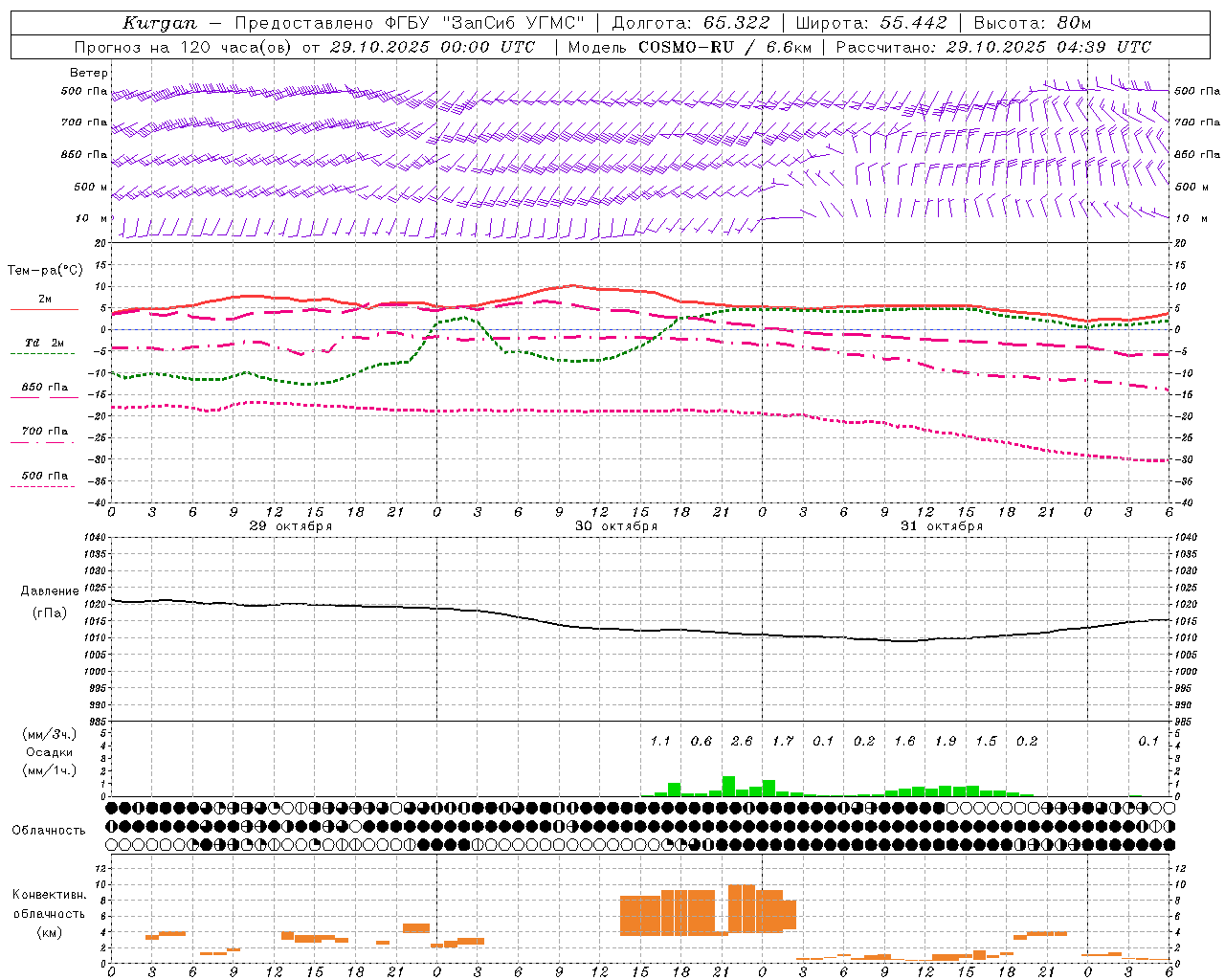The image size is (1225, 980).
Task: Click the dashed line sample under '700 гПа' legend
Action: click(x=43, y=442)
